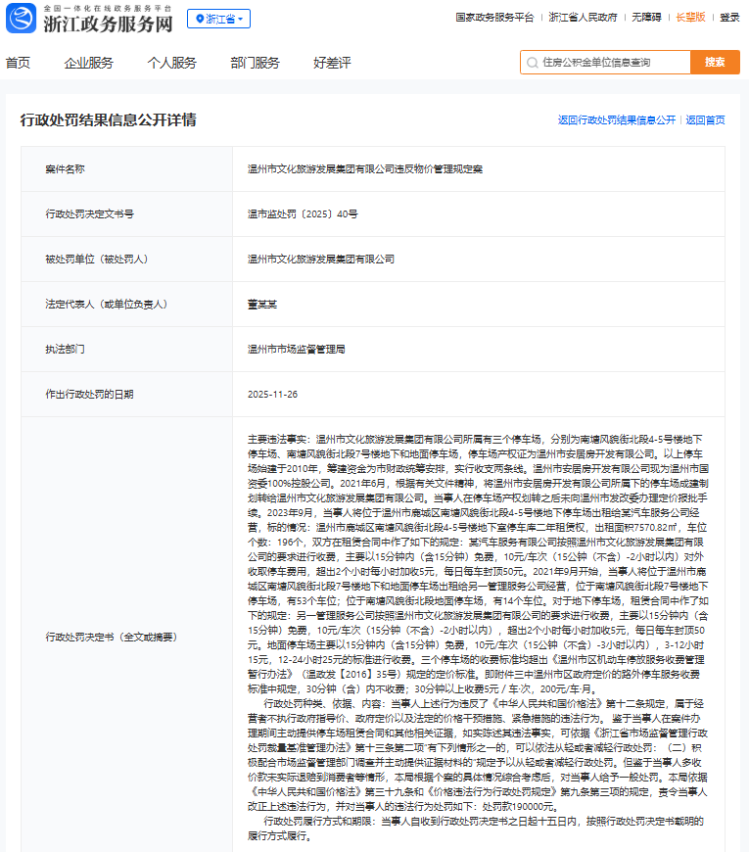Click the 行政处罚结果信息公开详情 heading
This screenshot has width=749, height=852.
[108, 120]
